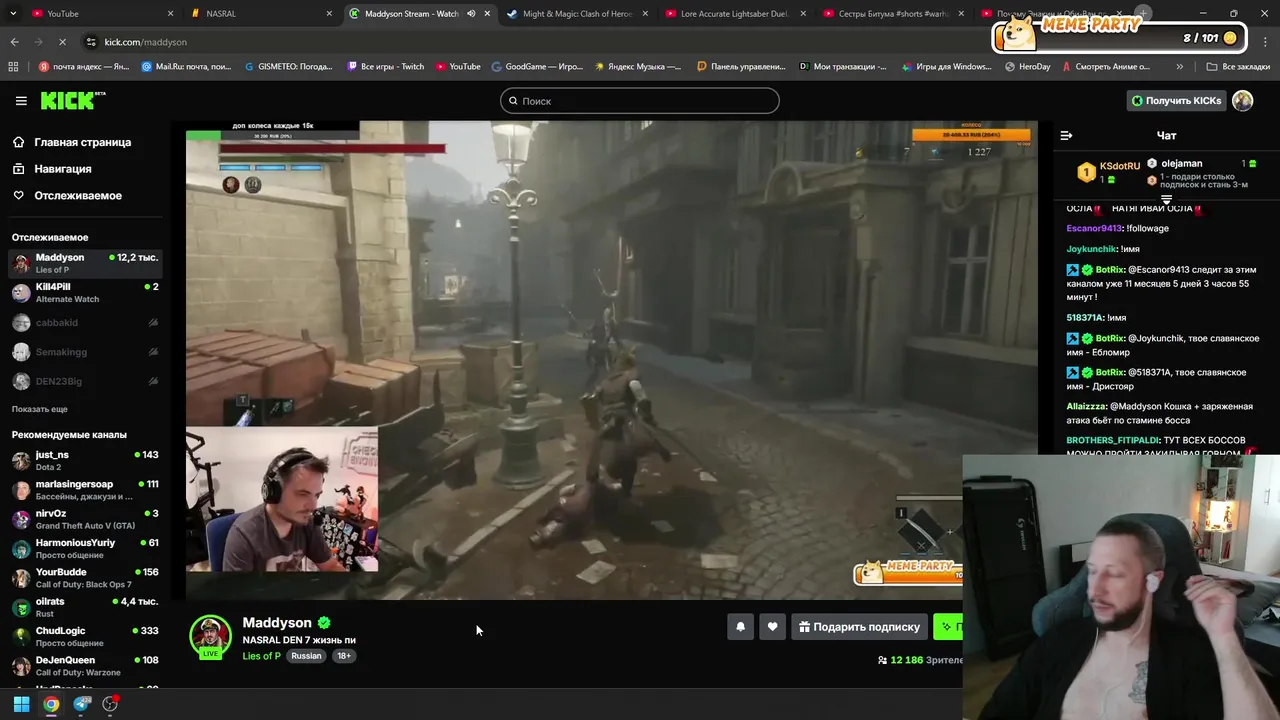Click the KICK logo
The width and height of the screenshot is (1280, 720).
(72, 100)
